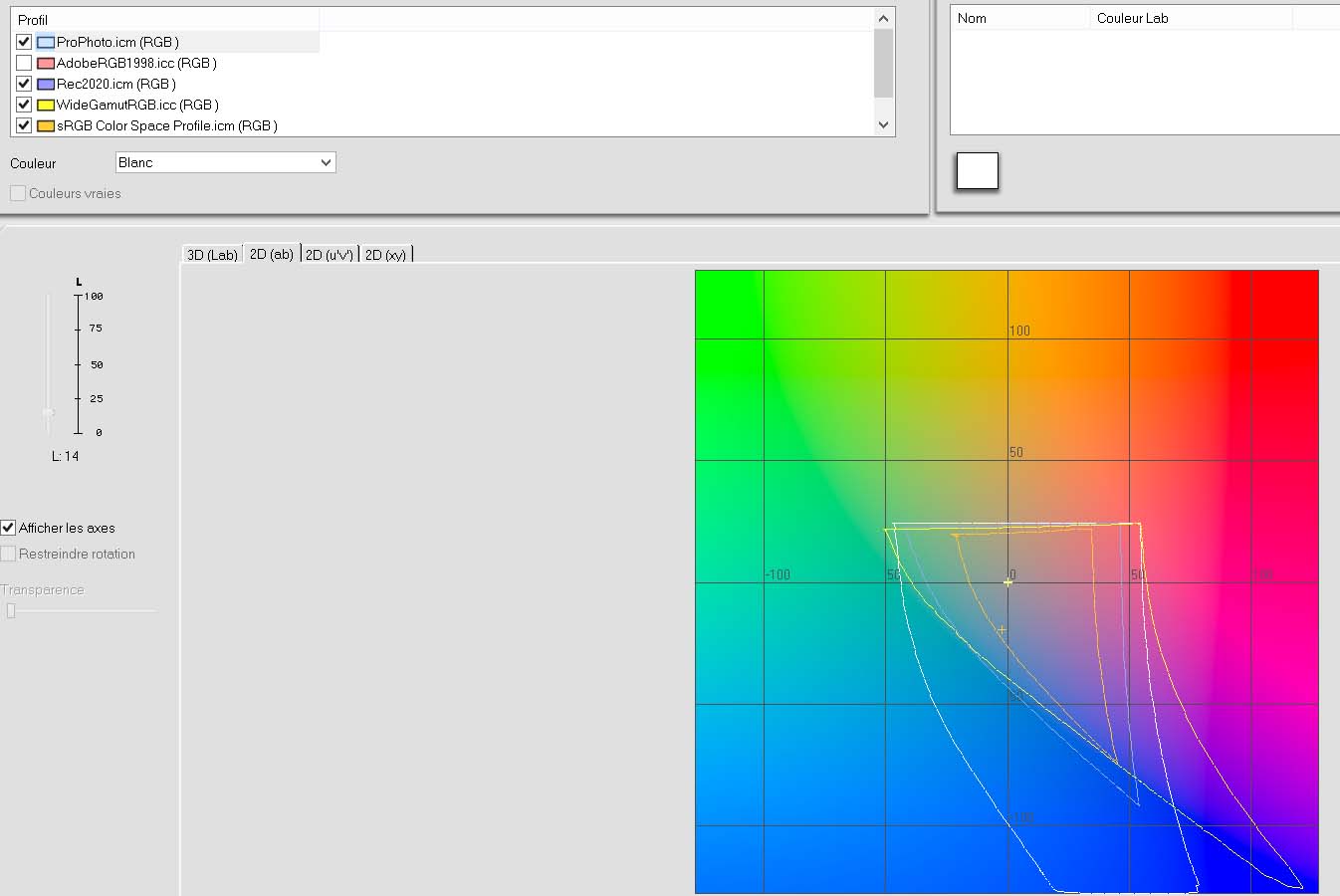Click the white color swatch preview
Image resolution: width=1340 pixels, height=896 pixels.
click(977, 171)
